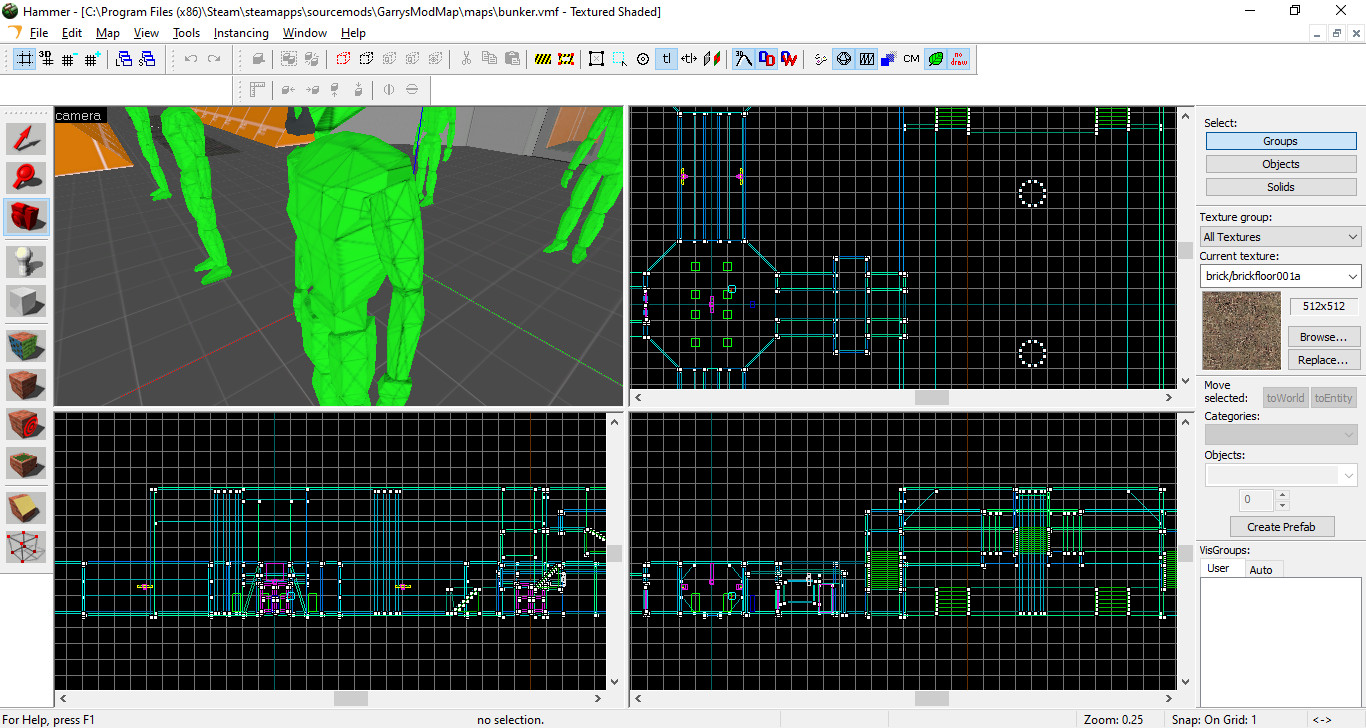Select Objects selection mode
Screen dimensions: 1366x728
1280,164
